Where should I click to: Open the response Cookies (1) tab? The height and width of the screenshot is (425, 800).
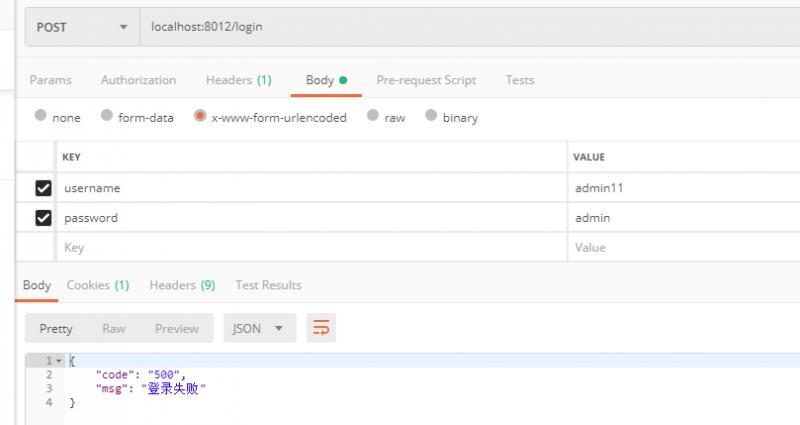[x=98, y=285]
